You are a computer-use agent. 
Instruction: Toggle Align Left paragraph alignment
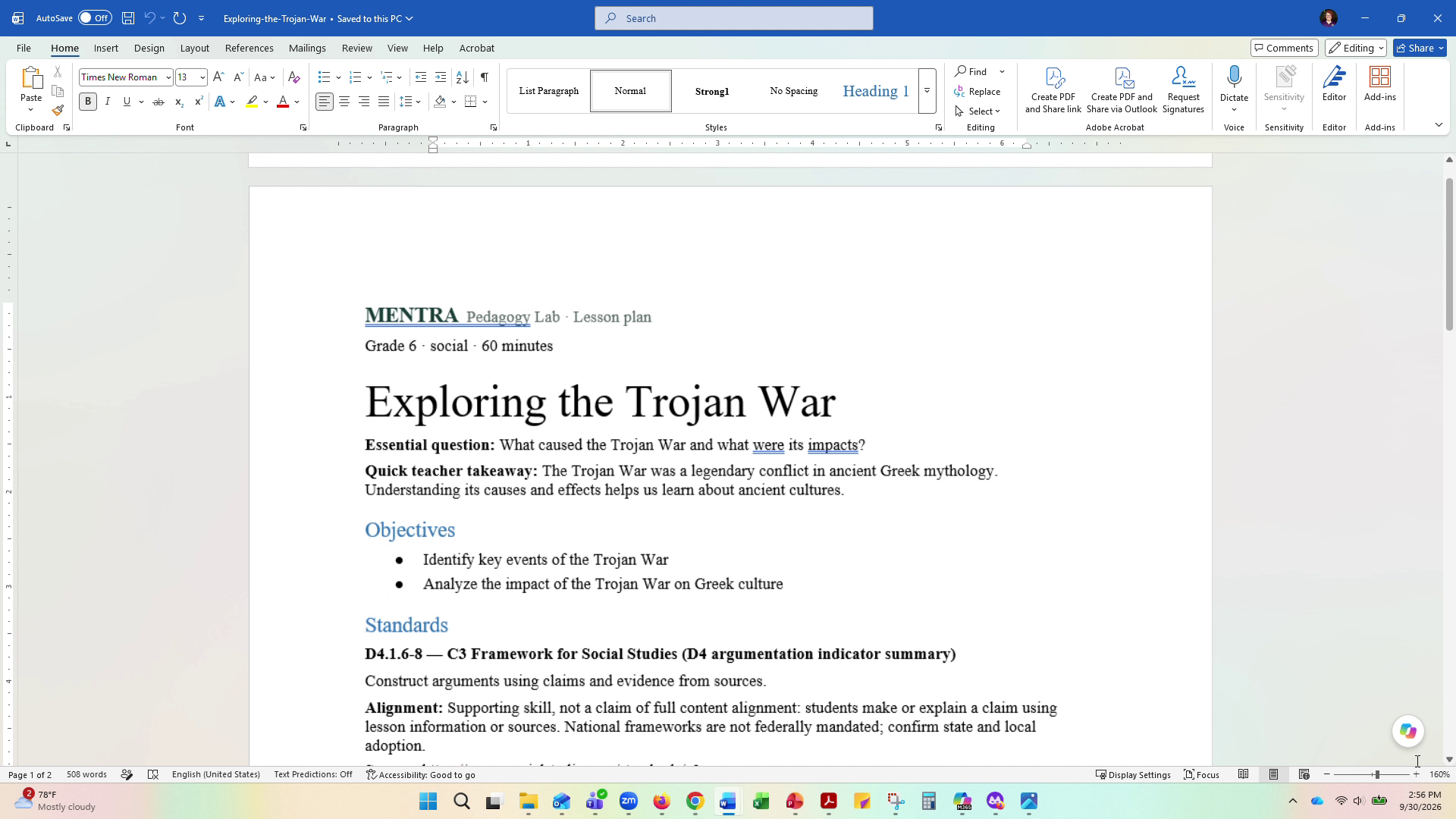pos(325,102)
